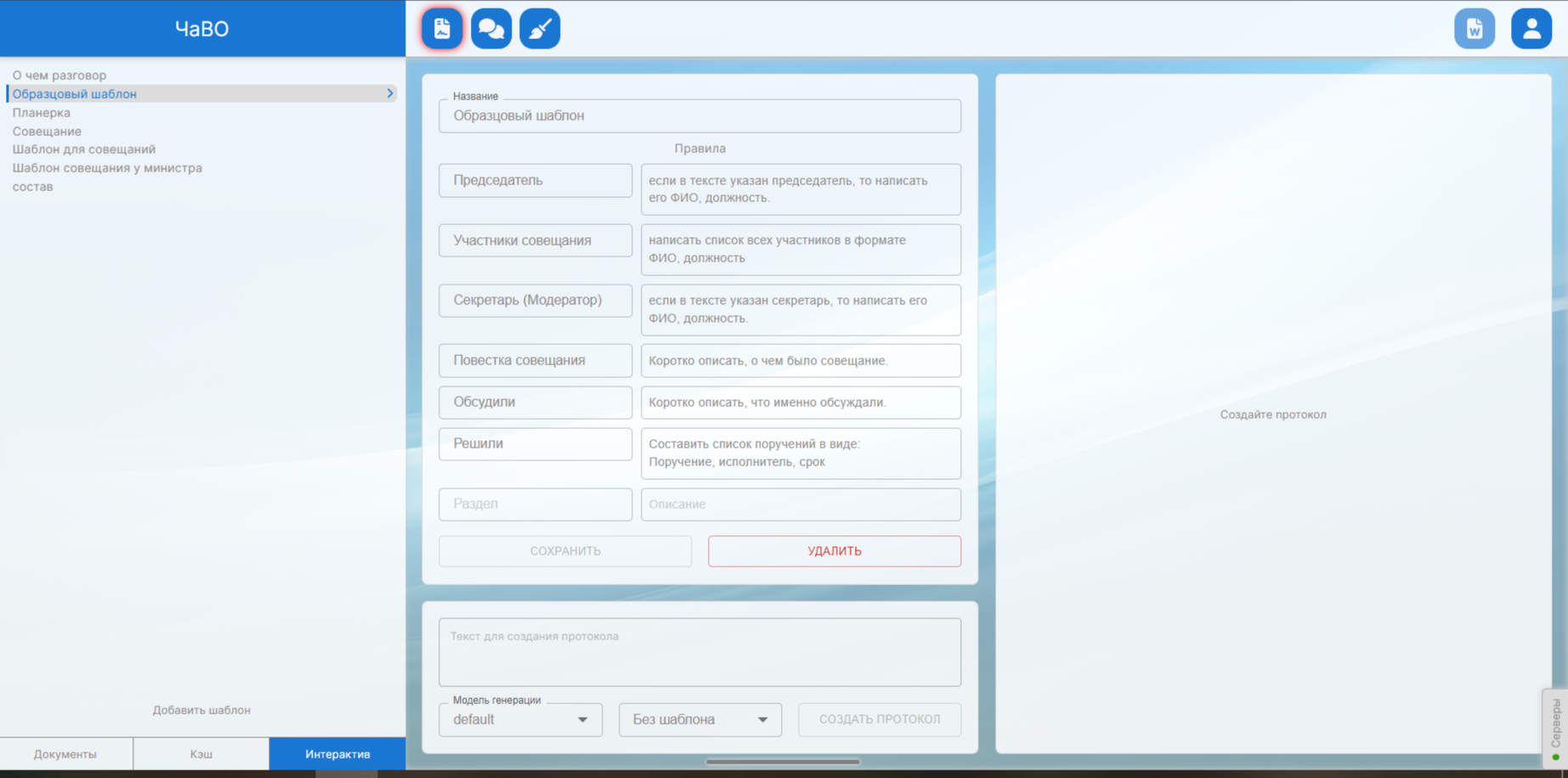The width and height of the screenshot is (1568, 778).
Task: Select the Планерка template in list
Action: (42, 112)
